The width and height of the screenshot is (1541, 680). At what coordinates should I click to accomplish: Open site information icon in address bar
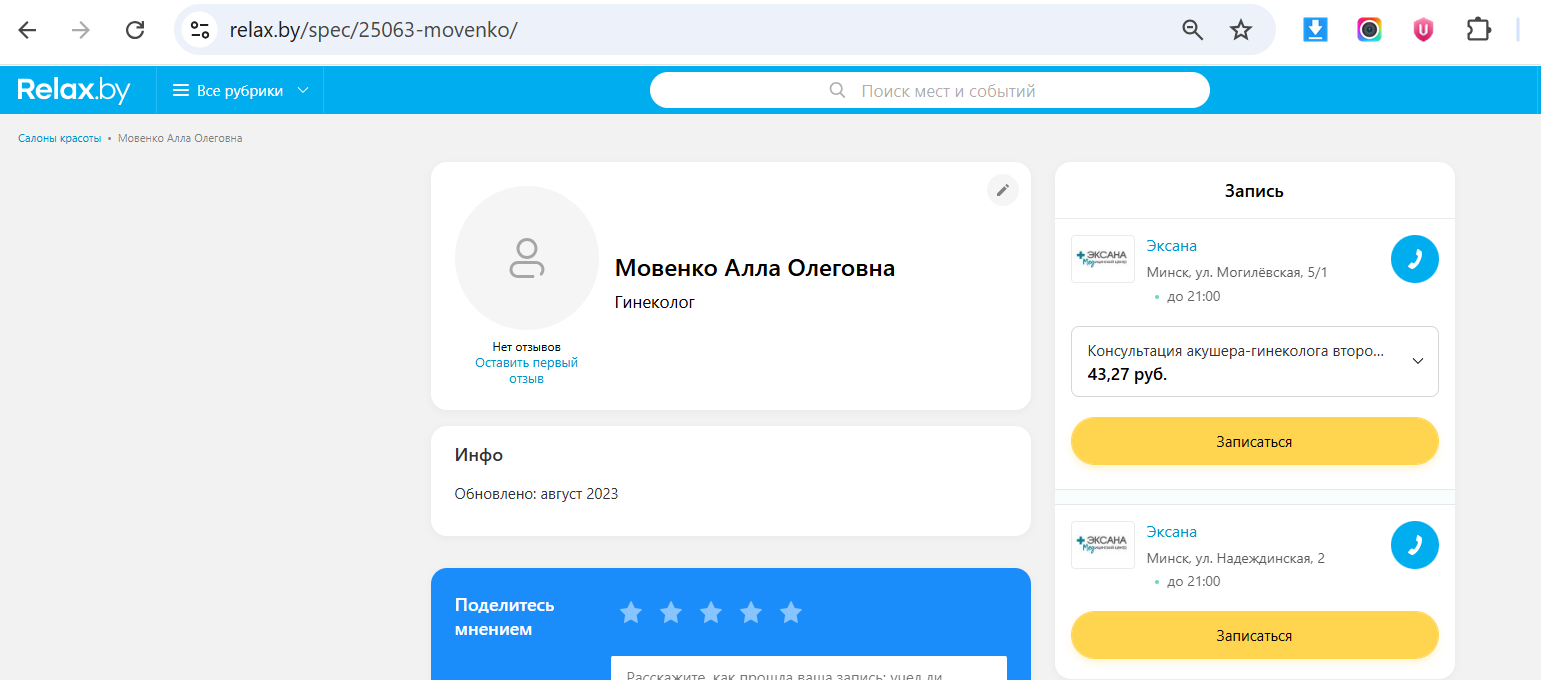200,30
